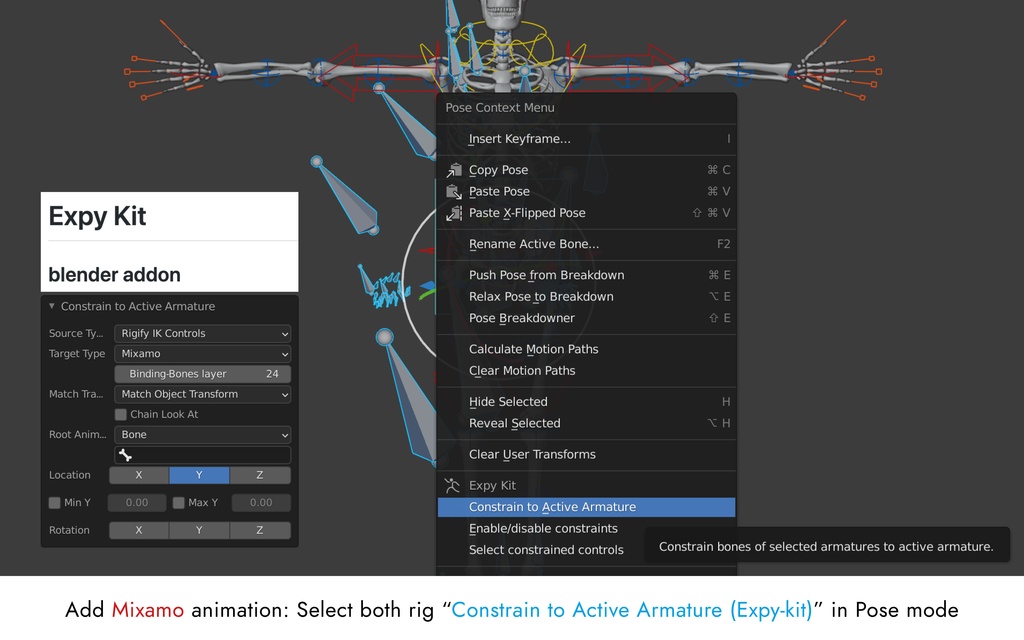Toggle the Rotation X button

(x=138, y=530)
